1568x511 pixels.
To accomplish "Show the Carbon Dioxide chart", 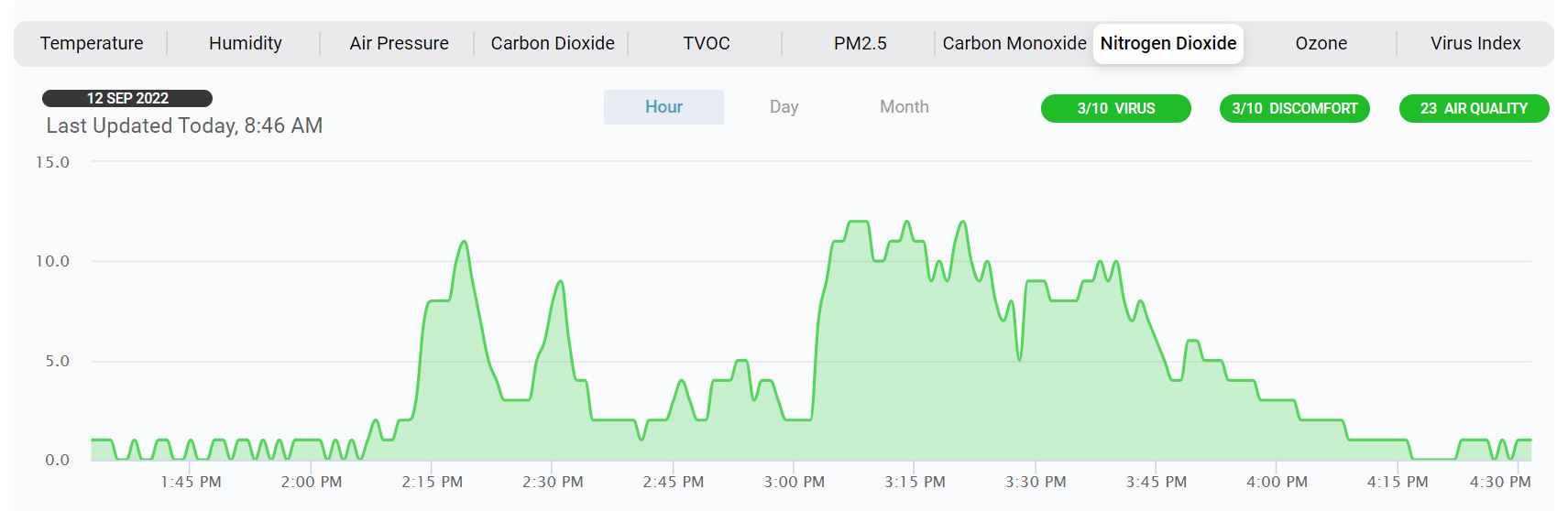I will coord(553,43).
